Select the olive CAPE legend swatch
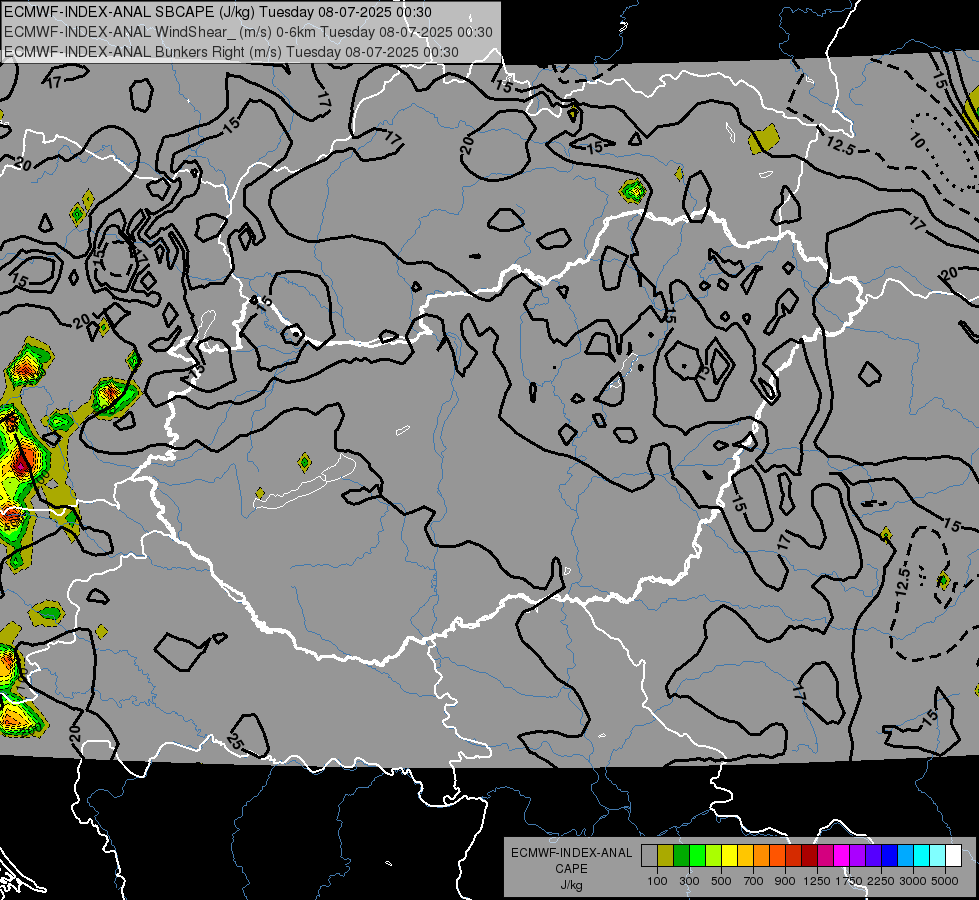The height and width of the screenshot is (900, 979). [x=666, y=856]
